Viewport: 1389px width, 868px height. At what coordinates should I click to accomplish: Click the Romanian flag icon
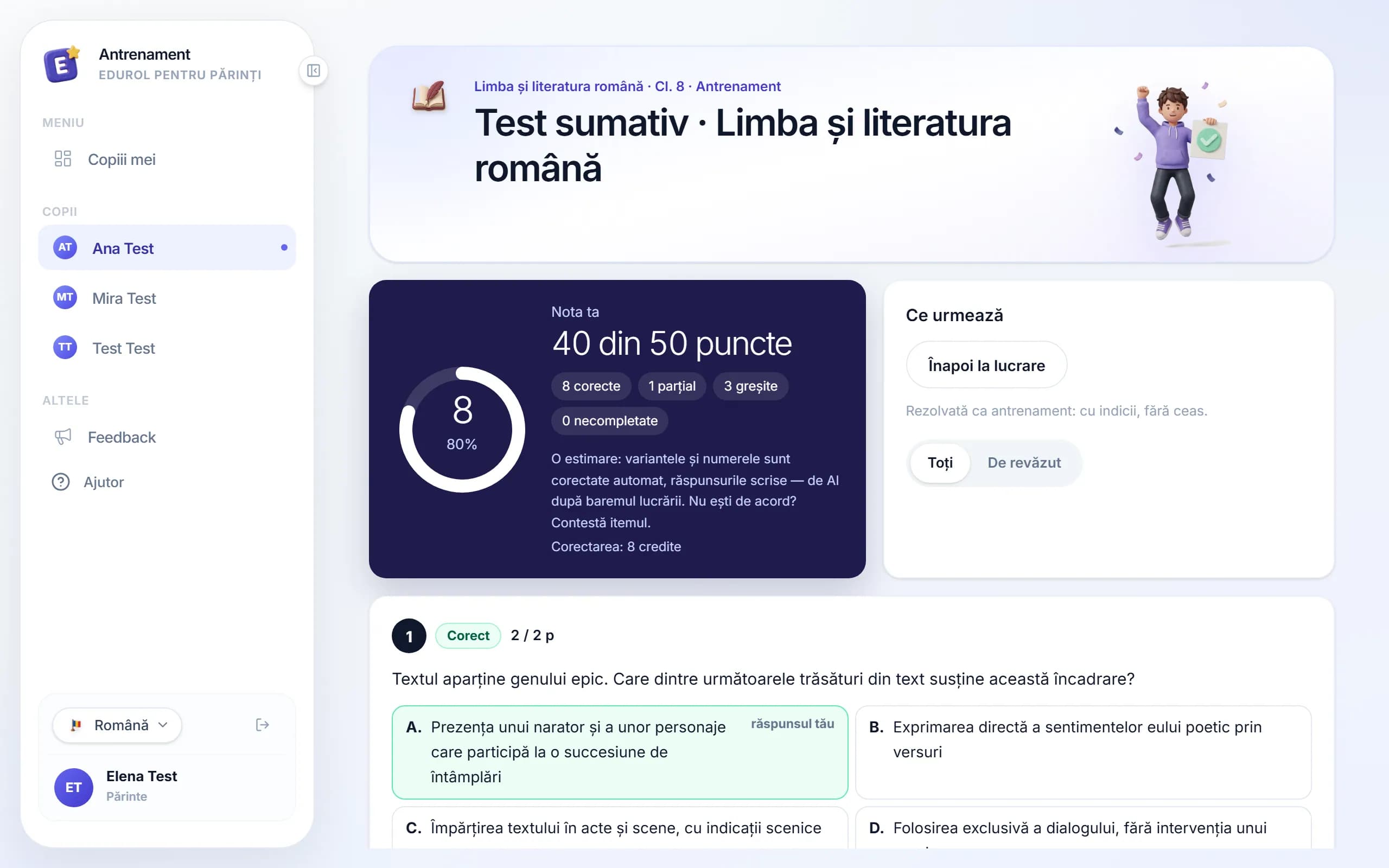coord(76,725)
